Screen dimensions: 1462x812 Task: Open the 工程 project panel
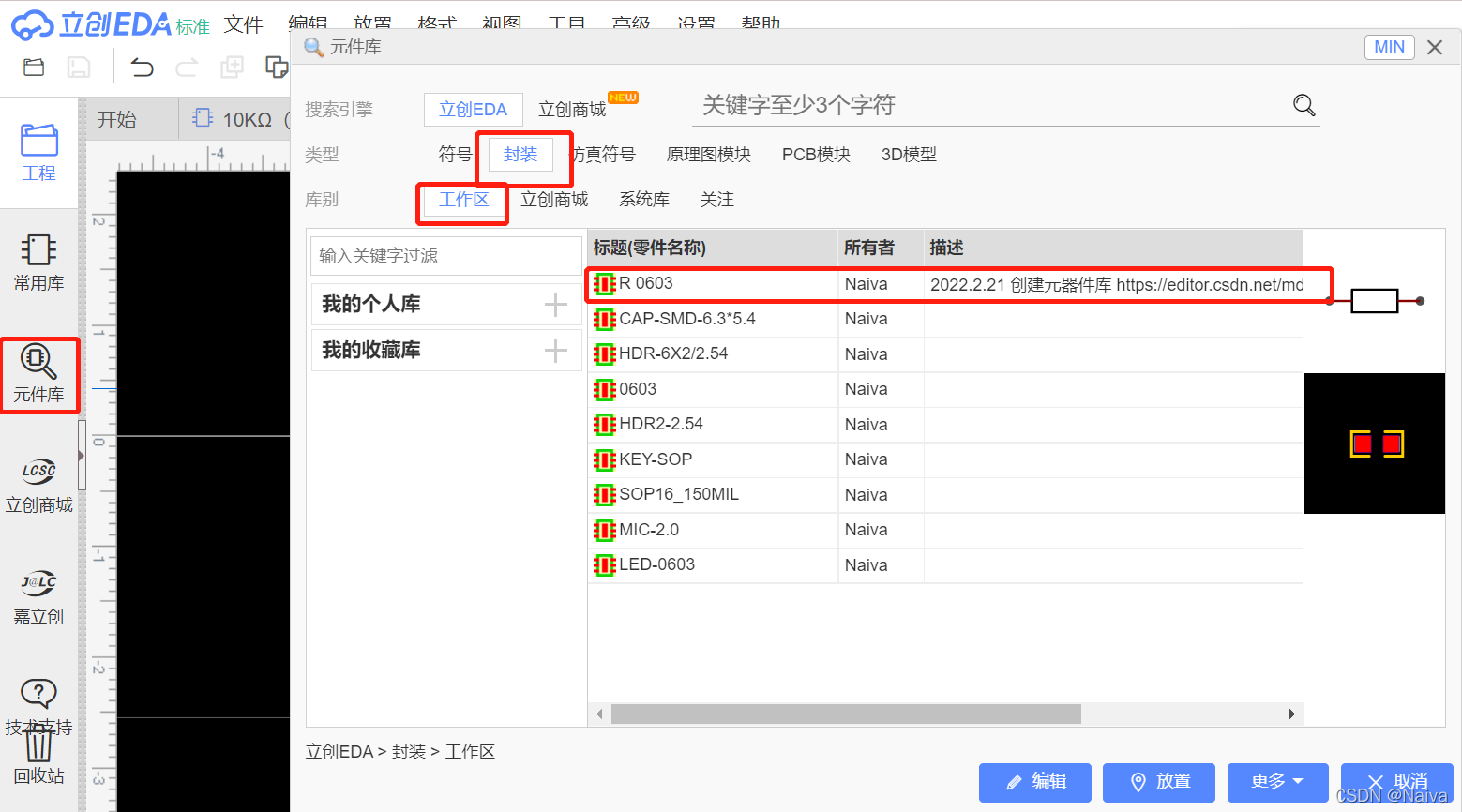tap(38, 153)
